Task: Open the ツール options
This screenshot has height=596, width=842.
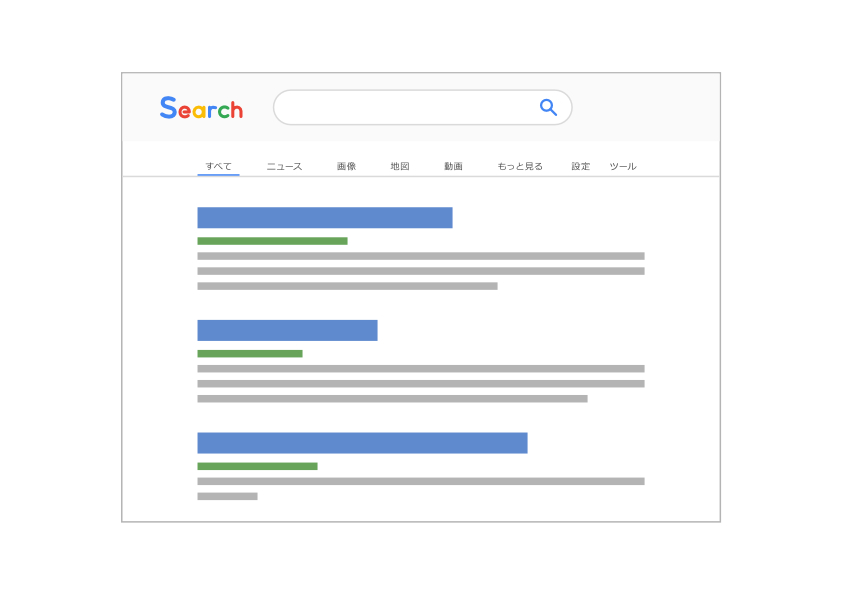Action: (623, 166)
